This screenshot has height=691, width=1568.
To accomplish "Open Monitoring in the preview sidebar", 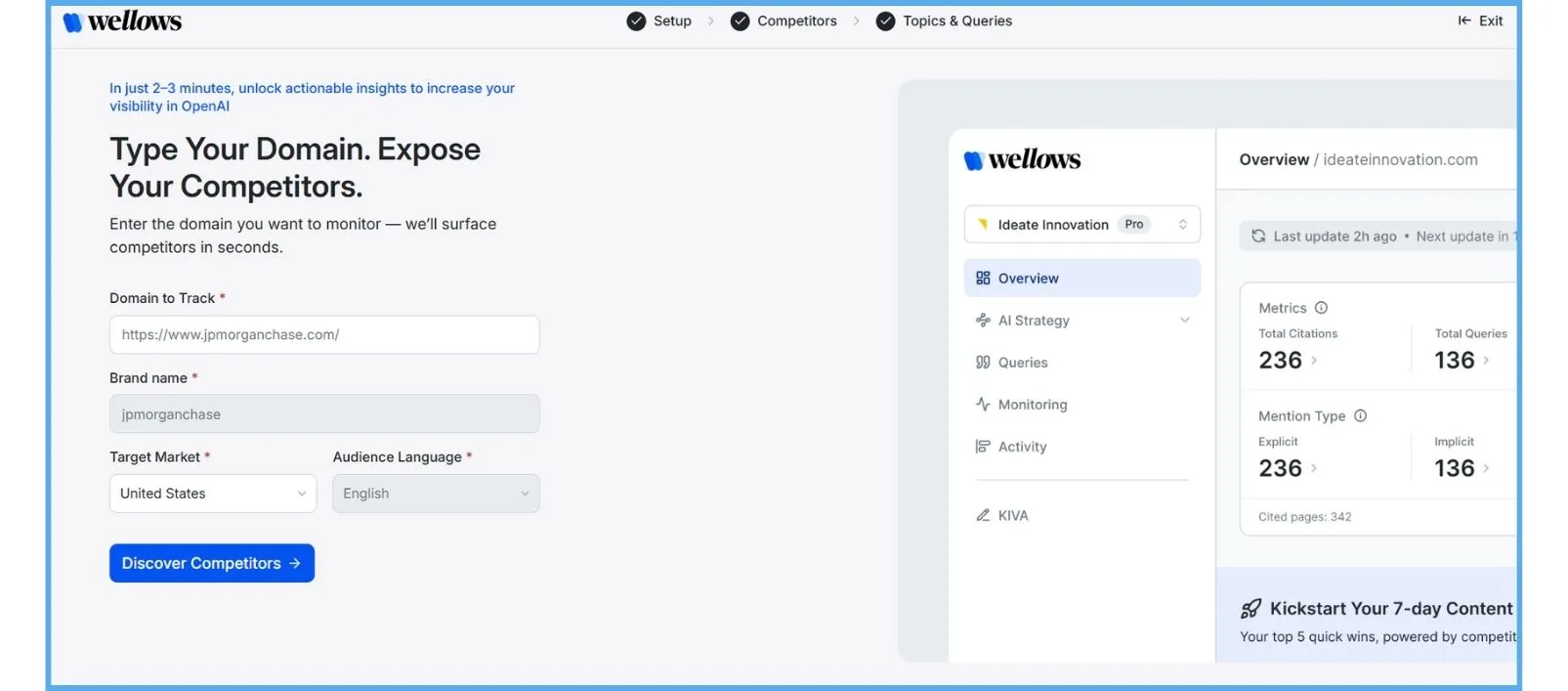I will click(x=1082, y=404).
